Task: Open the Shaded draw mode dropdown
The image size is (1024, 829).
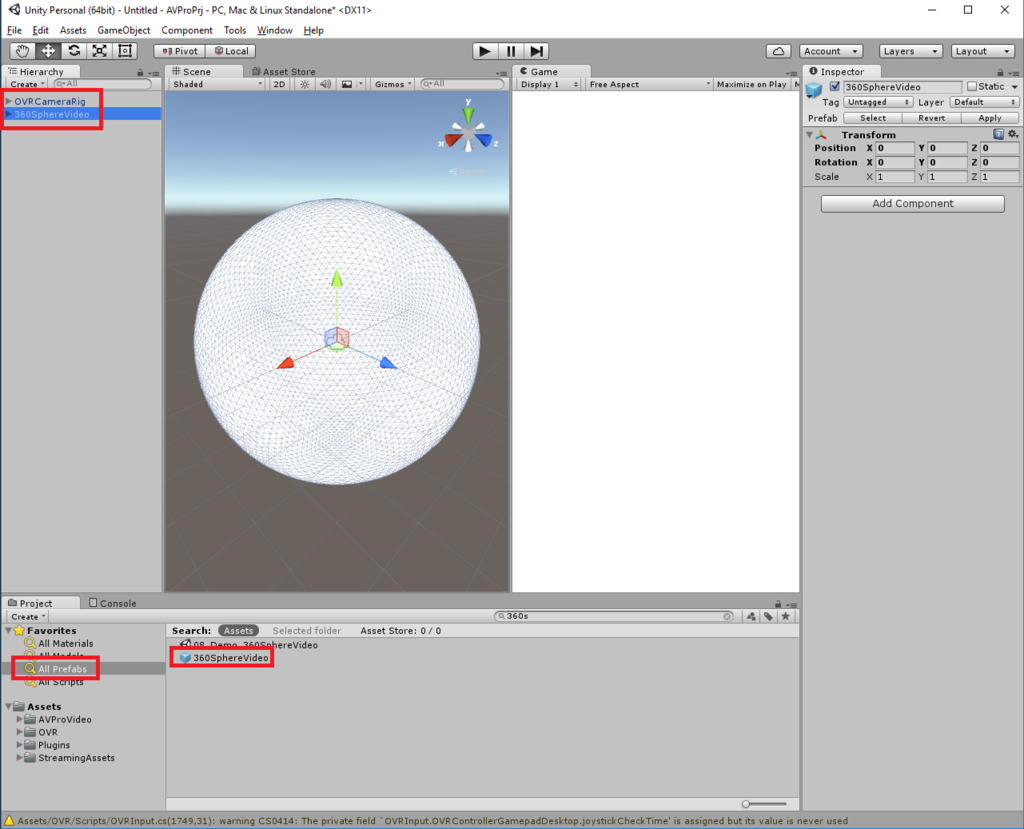Action: click(217, 84)
